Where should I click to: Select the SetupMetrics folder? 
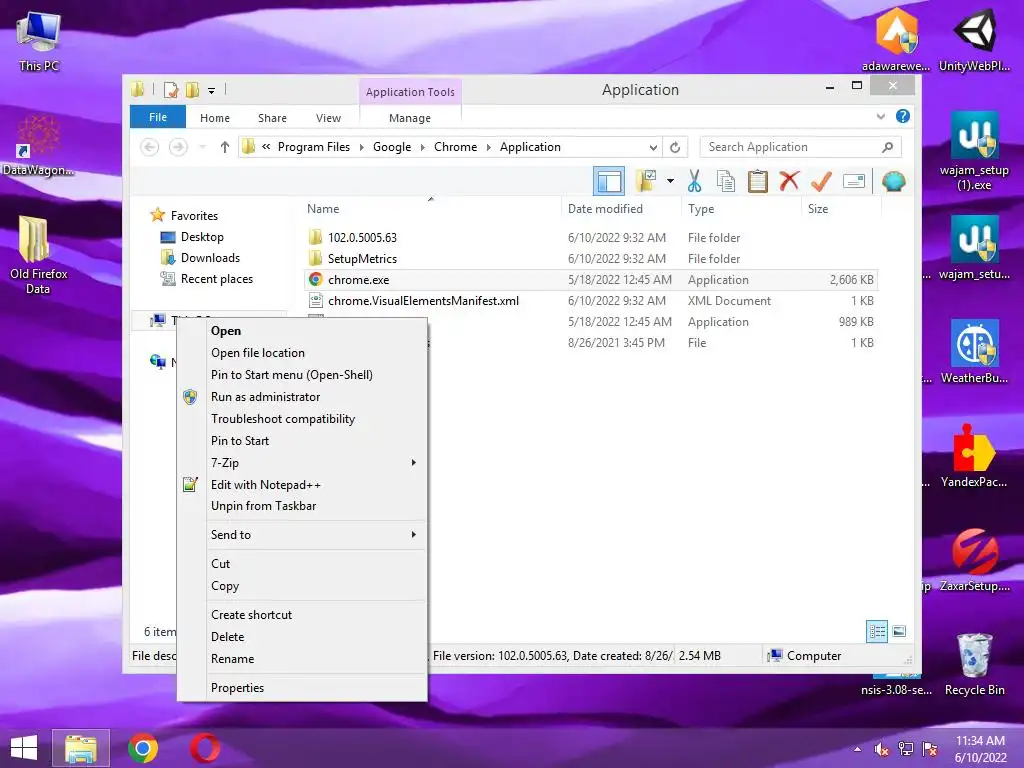(362, 259)
